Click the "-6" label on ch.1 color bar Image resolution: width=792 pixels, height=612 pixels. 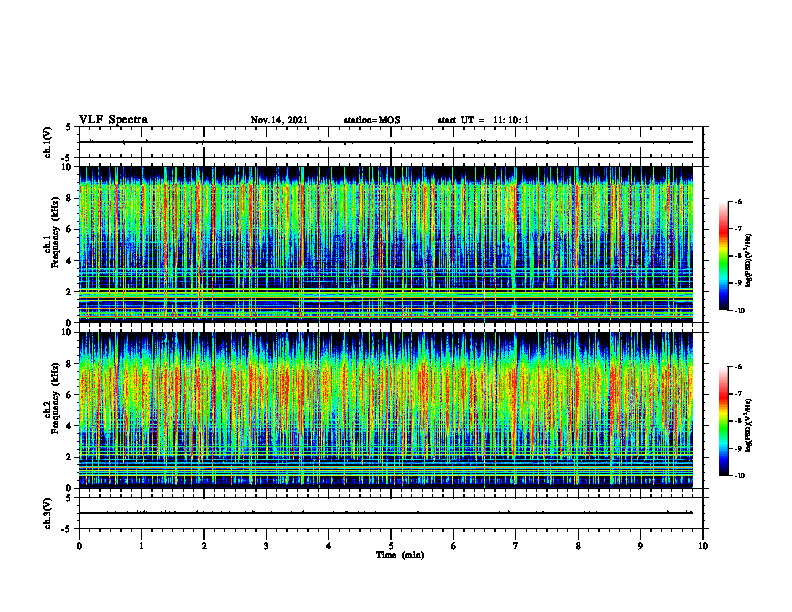tap(738, 201)
